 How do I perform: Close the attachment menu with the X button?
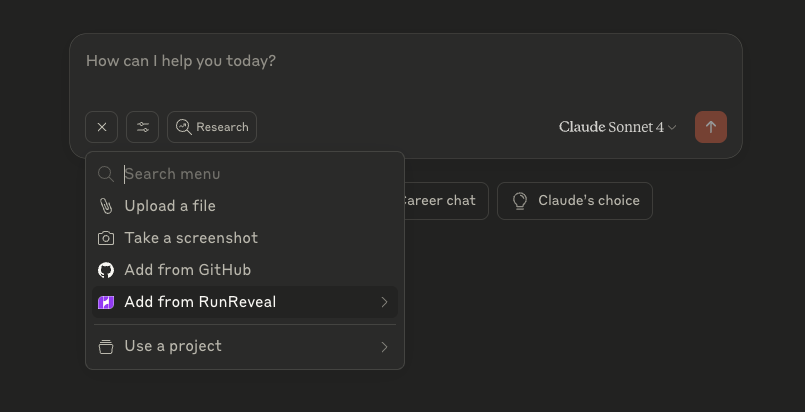[102, 127]
